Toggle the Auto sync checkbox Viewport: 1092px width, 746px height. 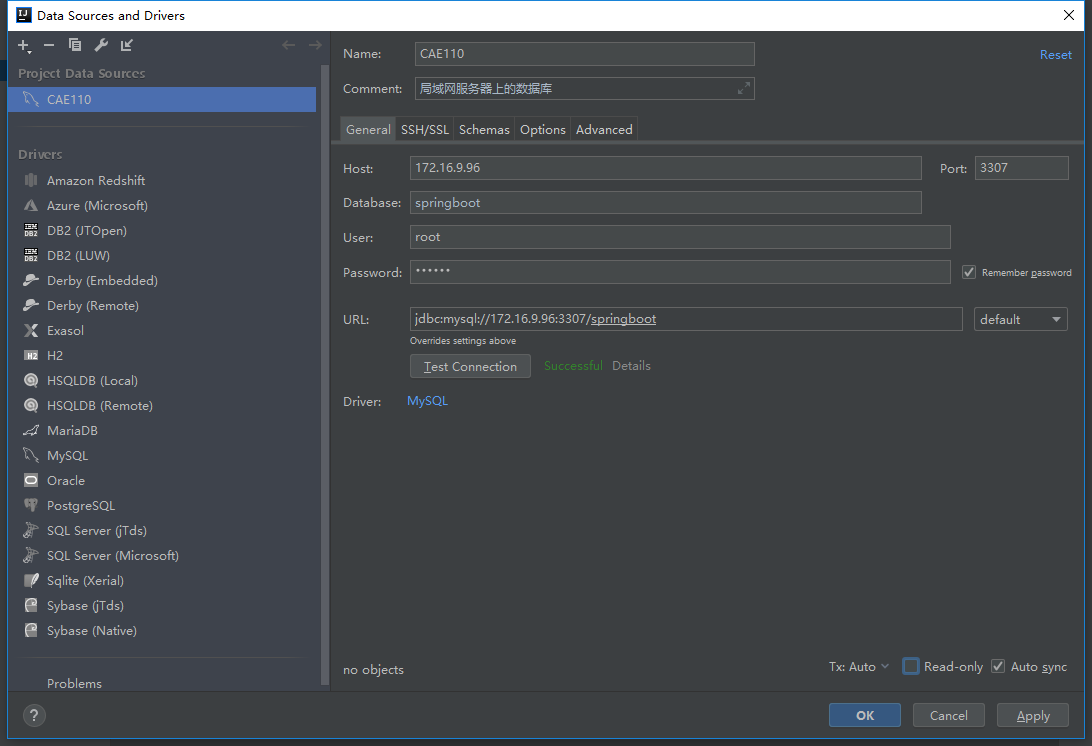(x=998, y=667)
